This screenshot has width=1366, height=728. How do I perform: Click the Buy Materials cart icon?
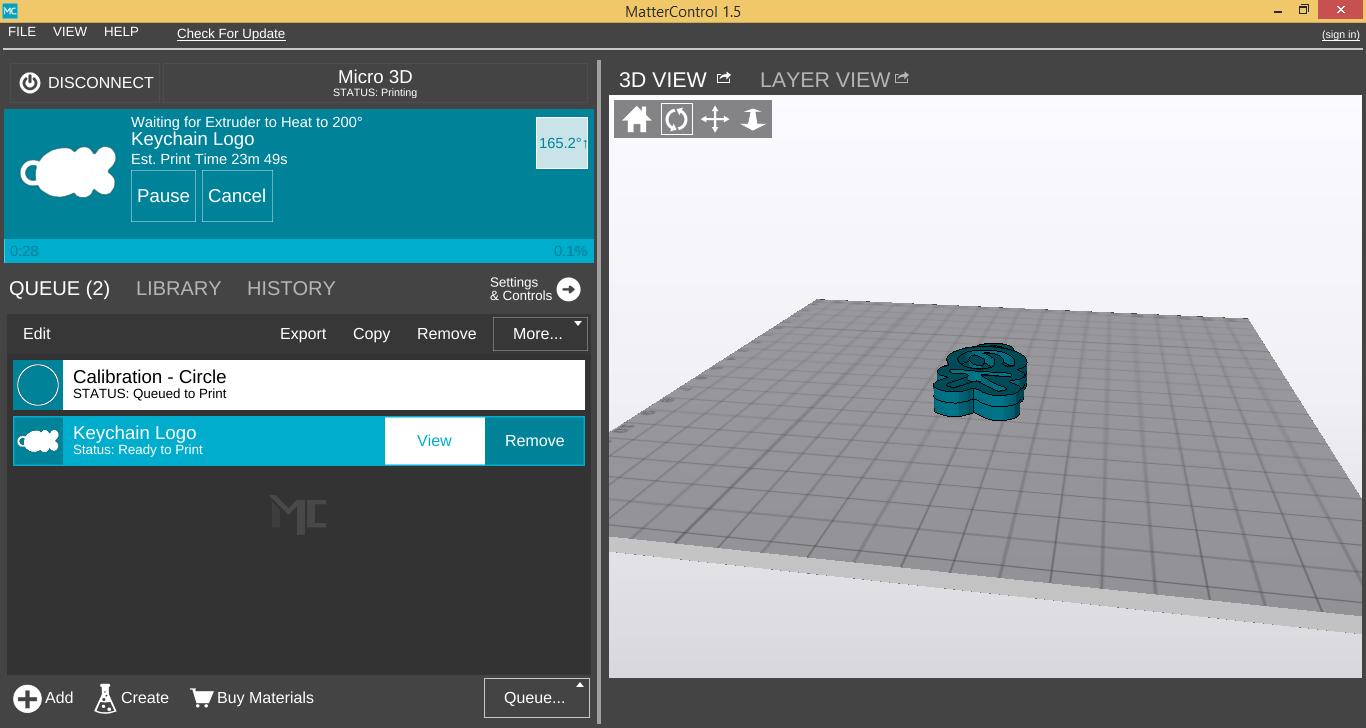click(x=202, y=698)
